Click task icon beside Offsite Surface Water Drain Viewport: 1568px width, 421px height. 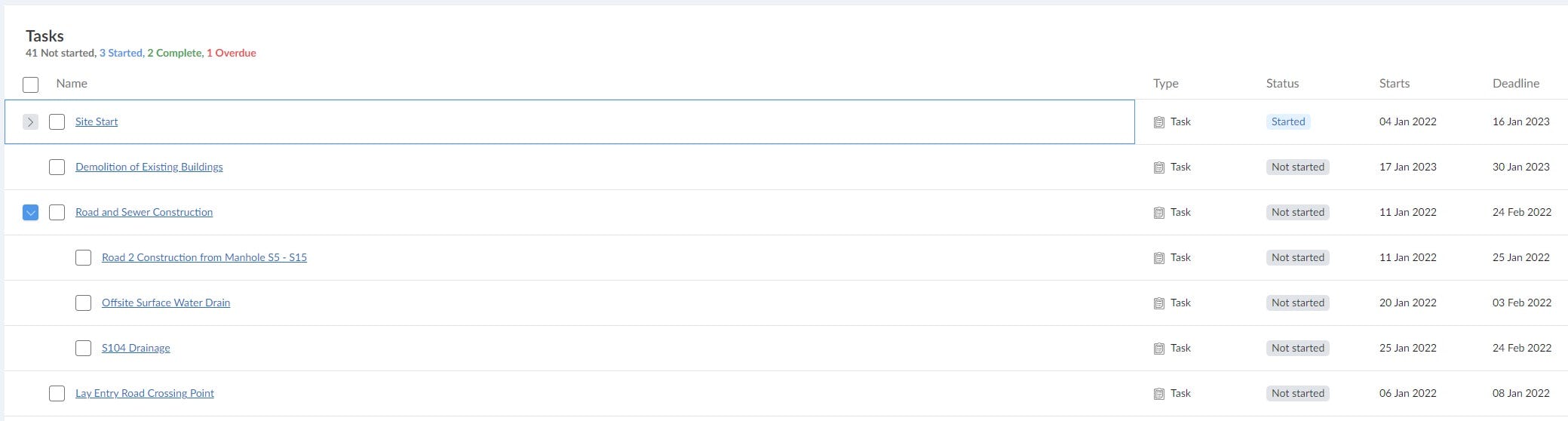tap(1159, 303)
